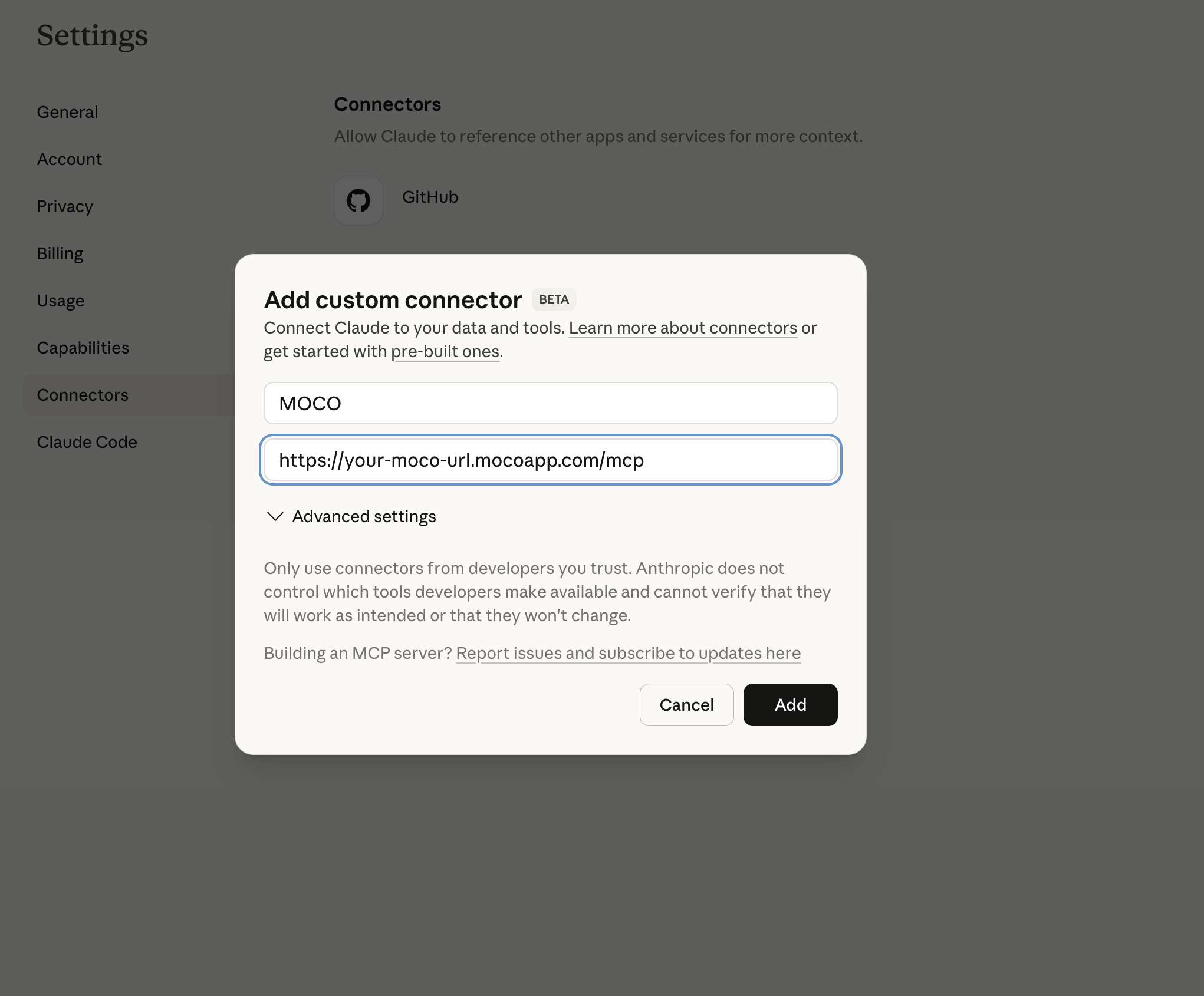
Task: Focus the MCP server URL field
Action: 550,460
